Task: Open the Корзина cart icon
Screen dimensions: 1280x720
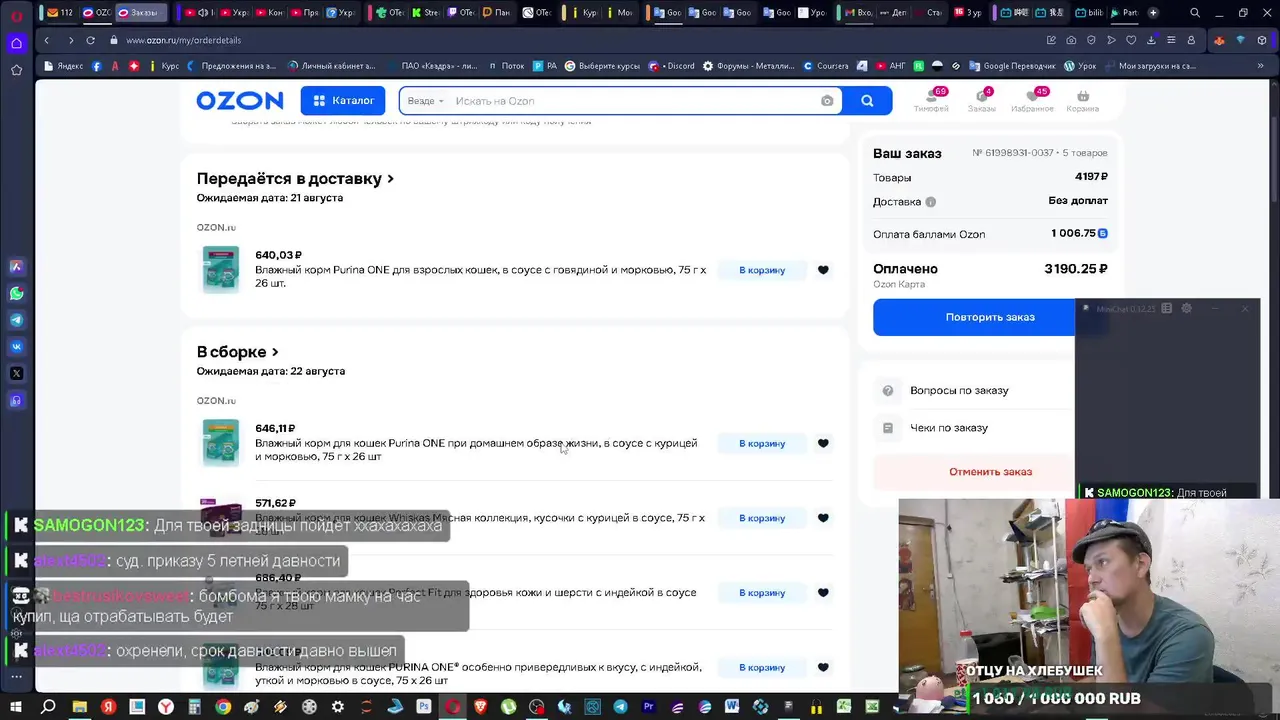Action: pyautogui.click(x=1082, y=100)
